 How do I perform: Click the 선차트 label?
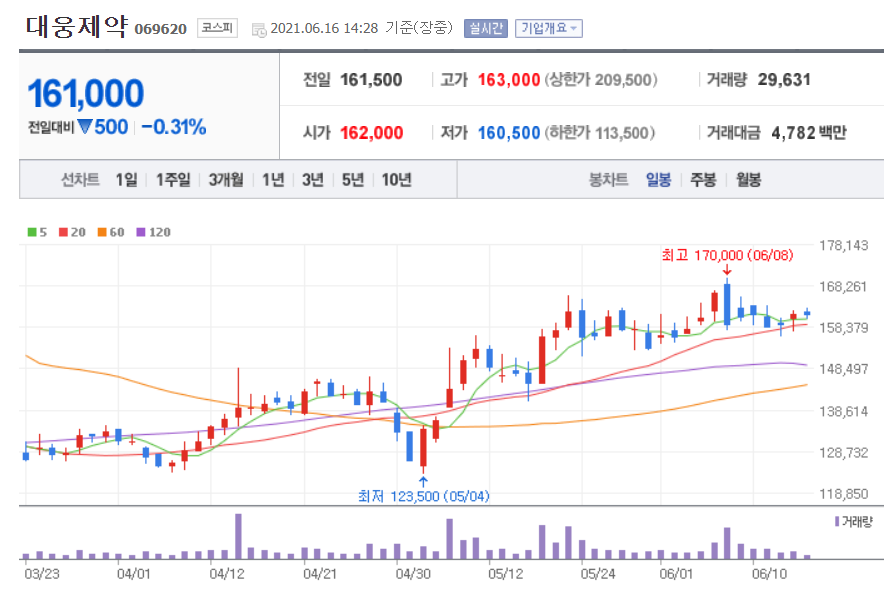(x=80, y=180)
